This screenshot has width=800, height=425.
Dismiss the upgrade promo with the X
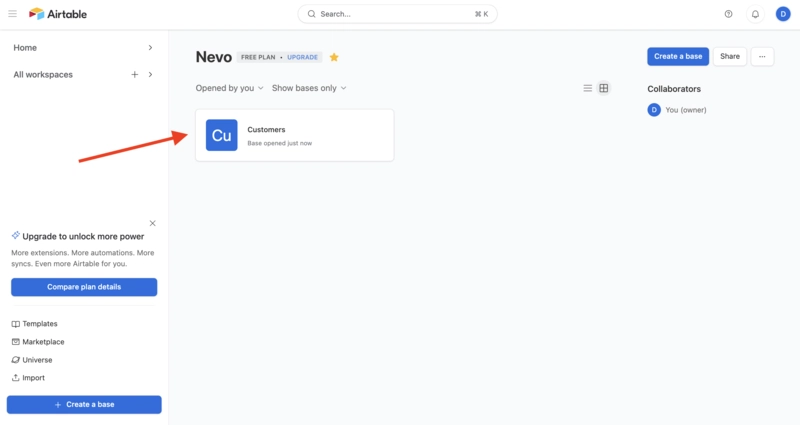coord(153,223)
